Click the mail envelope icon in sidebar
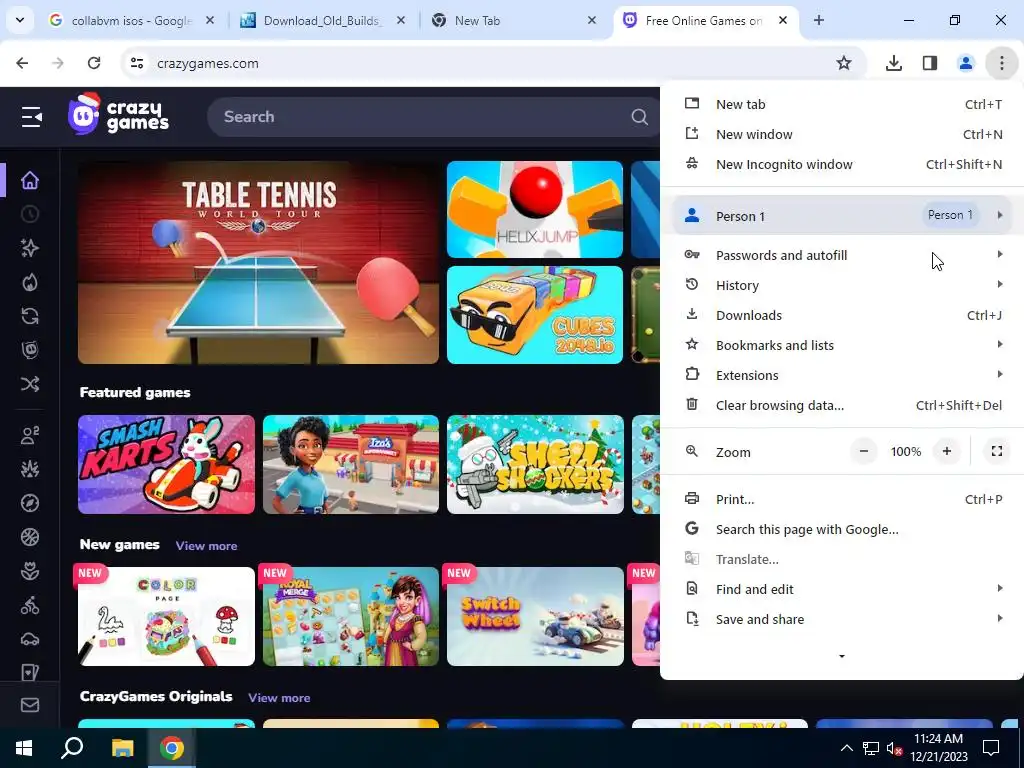1024x768 pixels. point(30,705)
